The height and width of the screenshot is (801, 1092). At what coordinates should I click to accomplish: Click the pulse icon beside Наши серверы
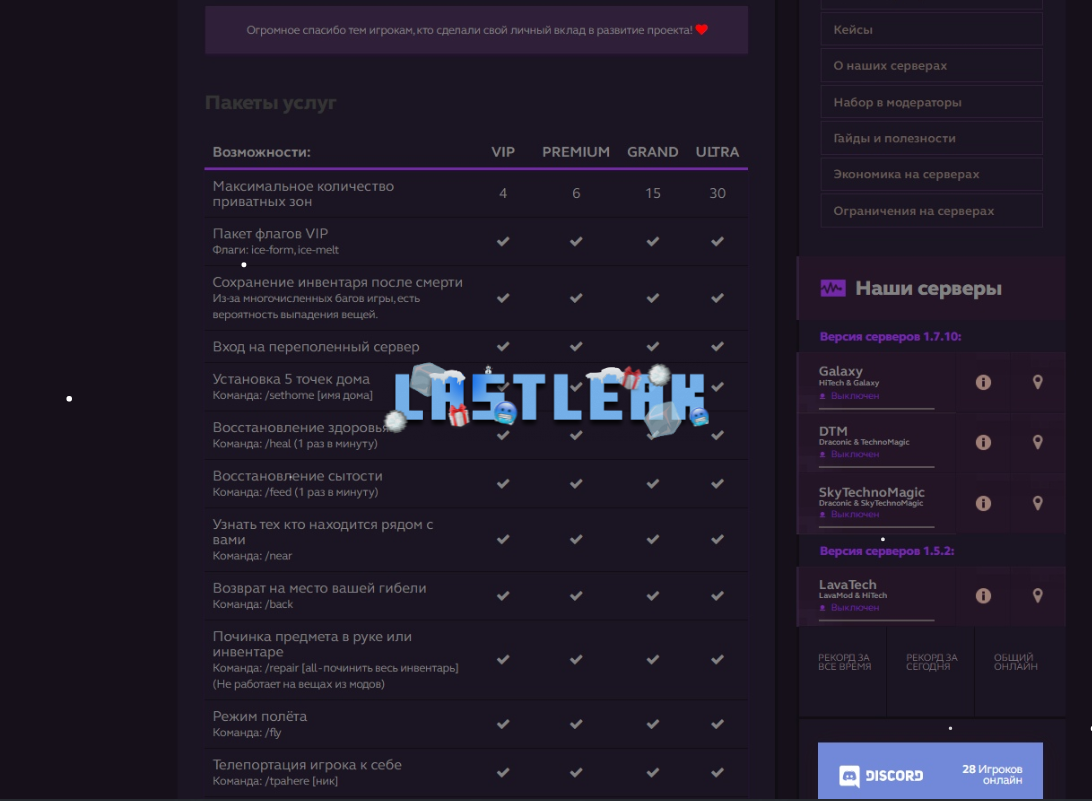tap(832, 288)
